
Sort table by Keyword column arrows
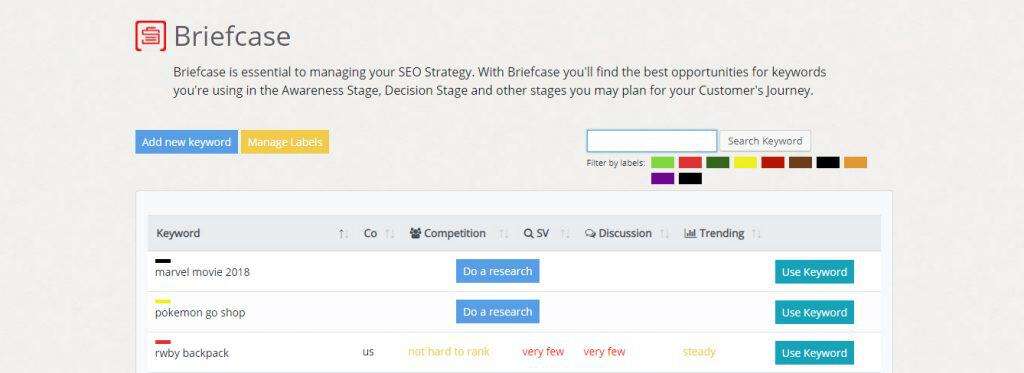pyautogui.click(x=344, y=234)
